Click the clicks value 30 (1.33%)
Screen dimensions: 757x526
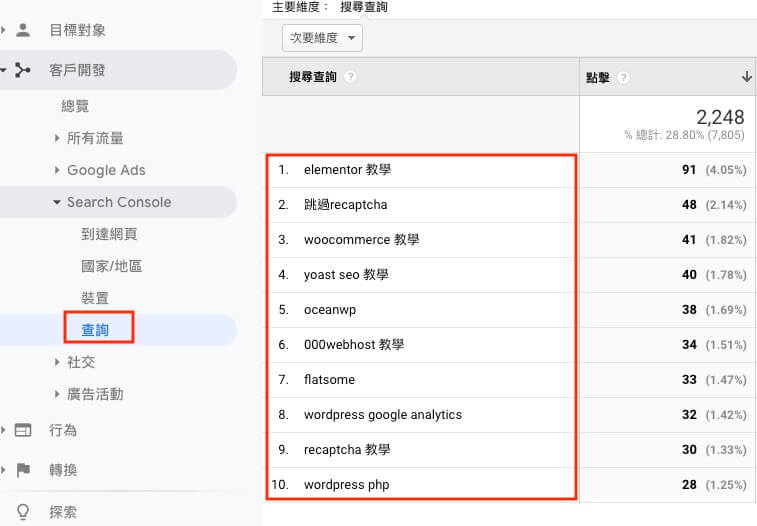(714, 450)
